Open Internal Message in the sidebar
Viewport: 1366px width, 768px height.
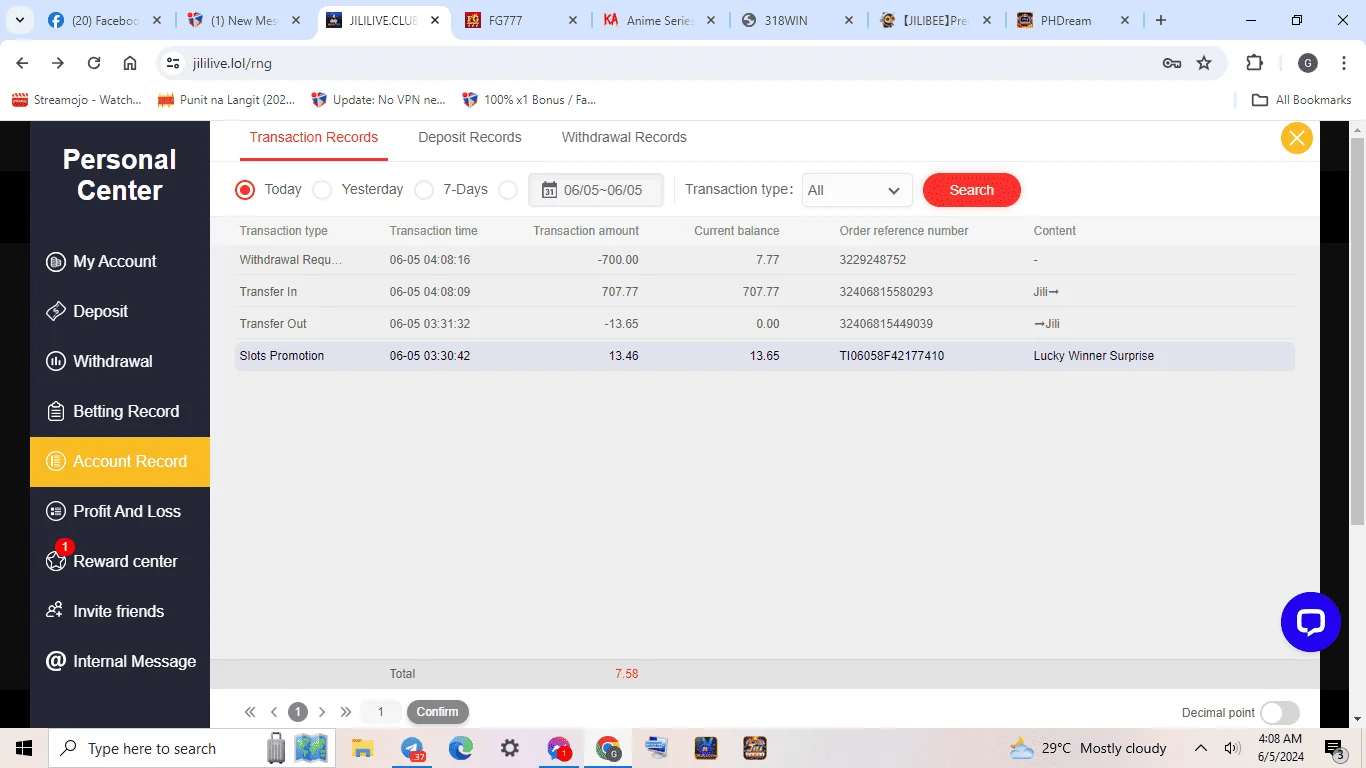[120, 662]
